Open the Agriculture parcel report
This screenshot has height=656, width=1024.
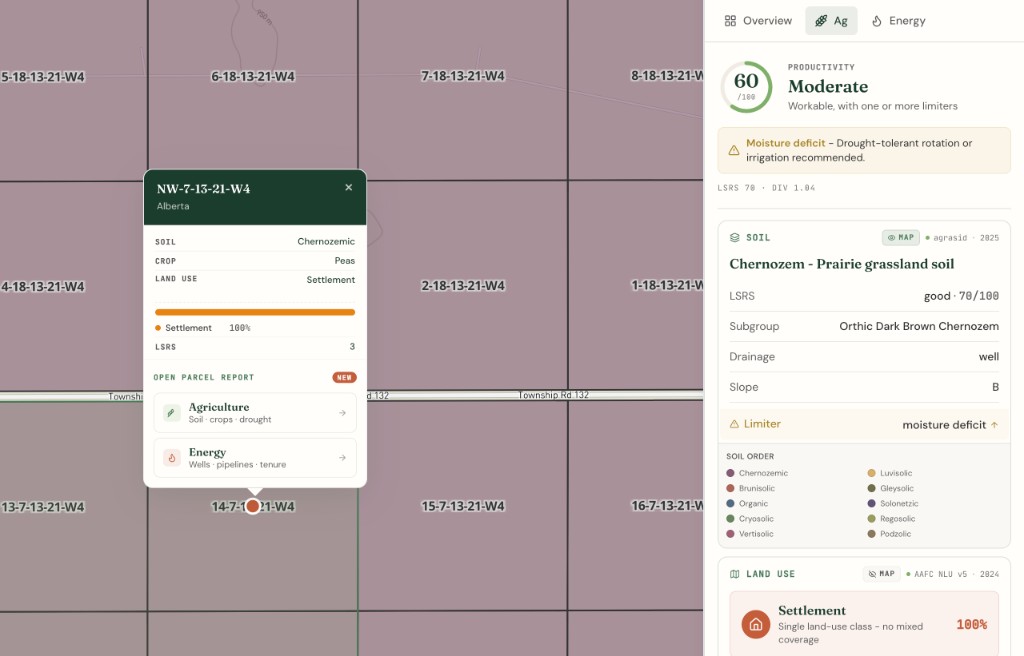(255, 413)
